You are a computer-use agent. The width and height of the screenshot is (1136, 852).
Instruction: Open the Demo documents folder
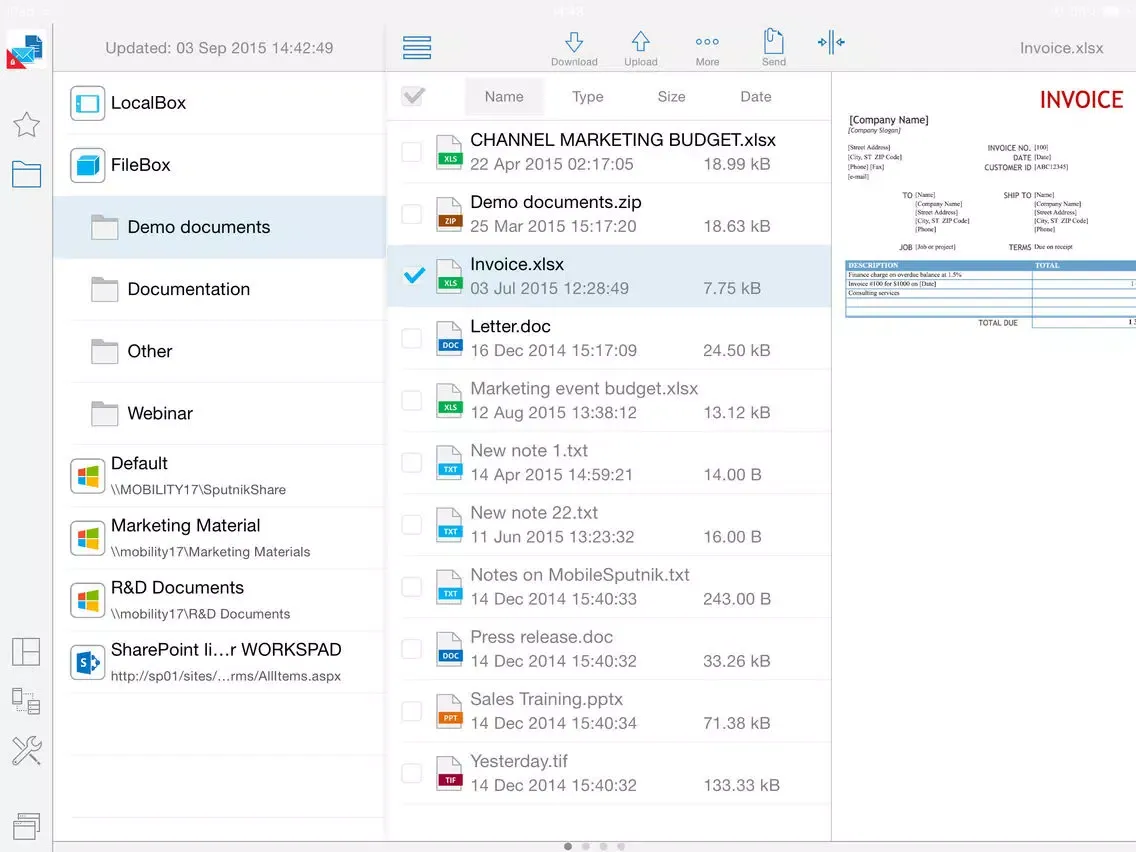(x=220, y=227)
